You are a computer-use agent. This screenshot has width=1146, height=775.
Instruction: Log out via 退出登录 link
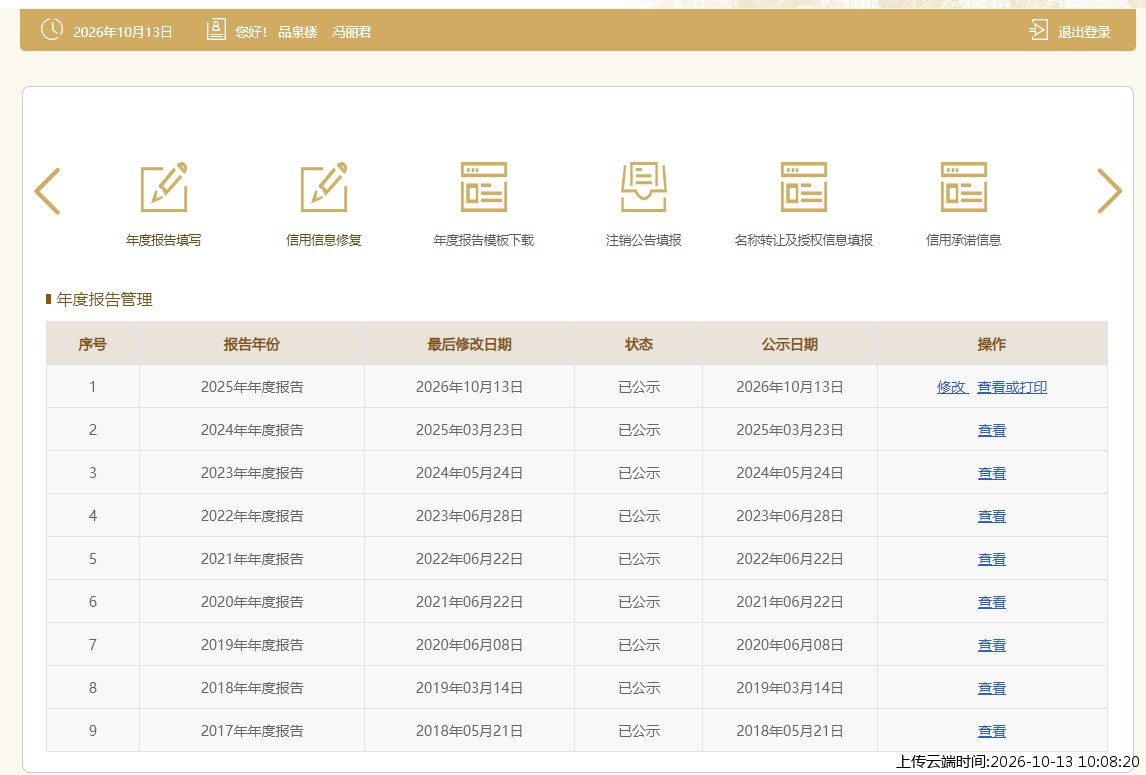click(1084, 31)
